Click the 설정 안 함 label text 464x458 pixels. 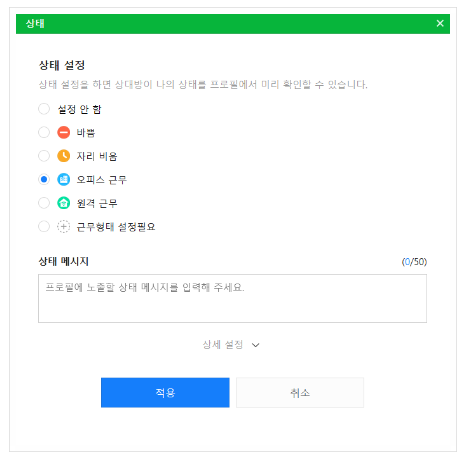(x=79, y=109)
